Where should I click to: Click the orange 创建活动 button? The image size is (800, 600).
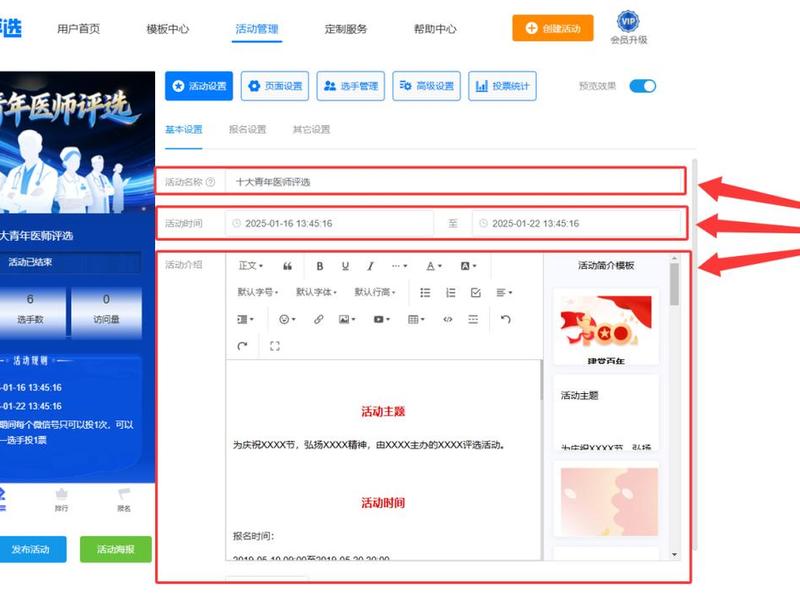[553, 28]
